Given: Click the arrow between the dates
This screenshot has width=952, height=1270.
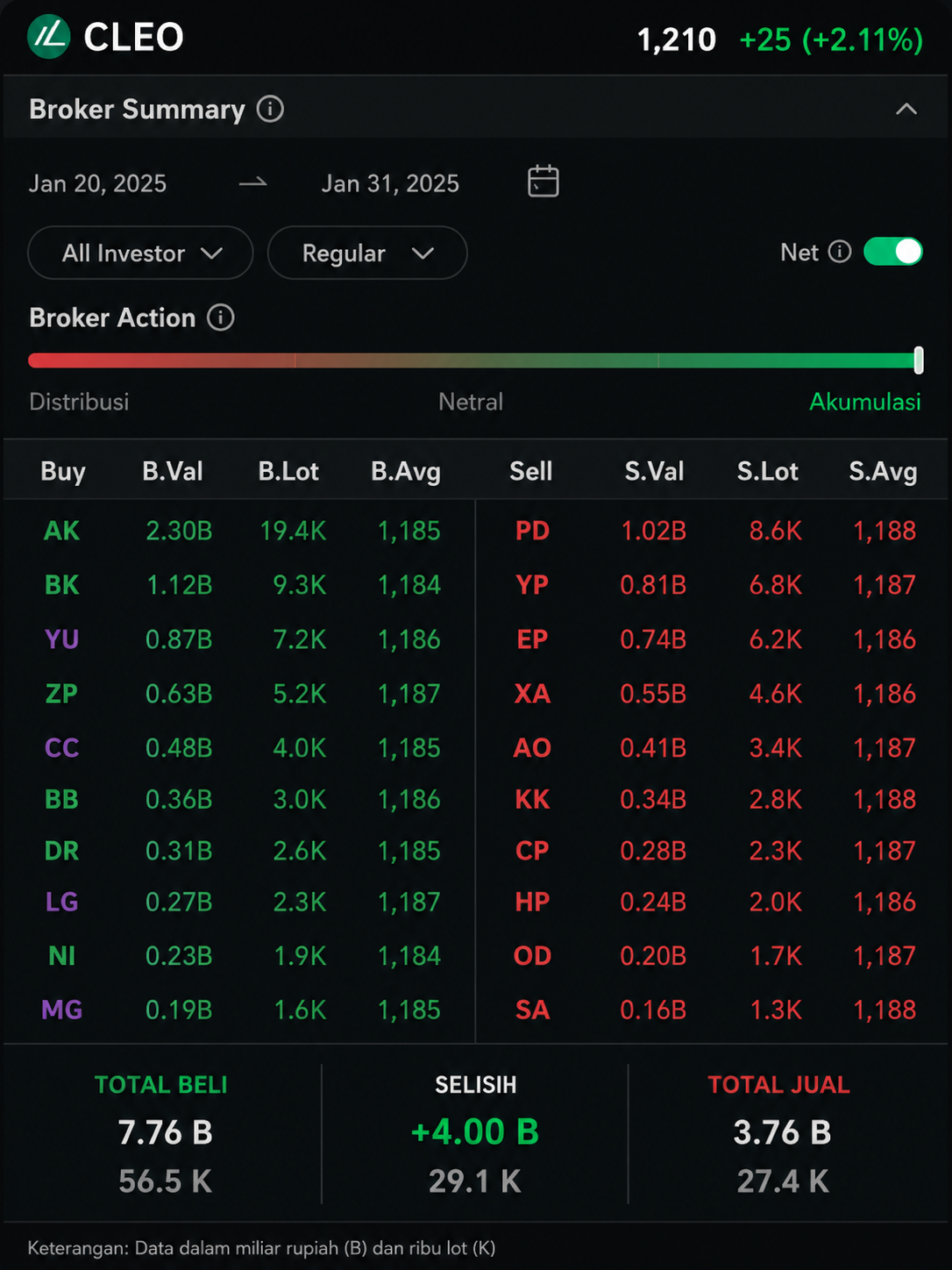Looking at the screenshot, I should 253,183.
